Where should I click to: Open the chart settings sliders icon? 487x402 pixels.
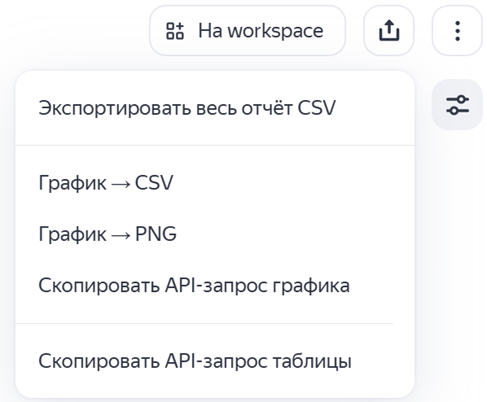457,105
